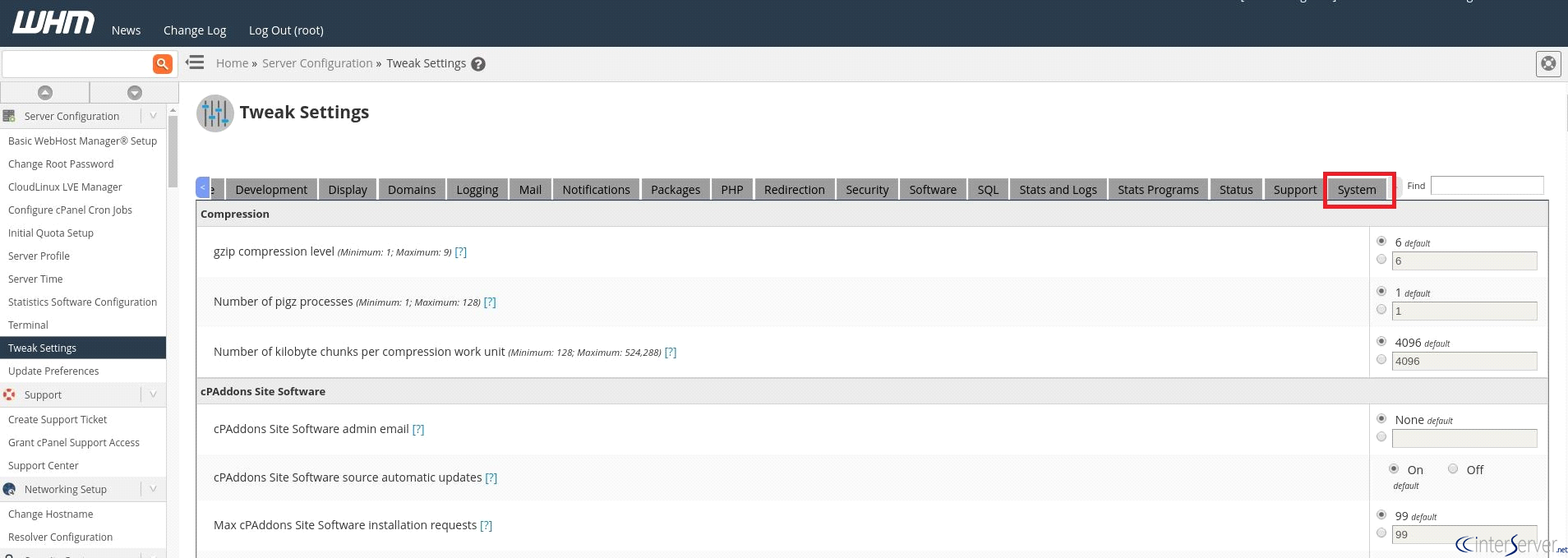Open the Change Log link
The width and height of the screenshot is (1568, 558).
(195, 30)
